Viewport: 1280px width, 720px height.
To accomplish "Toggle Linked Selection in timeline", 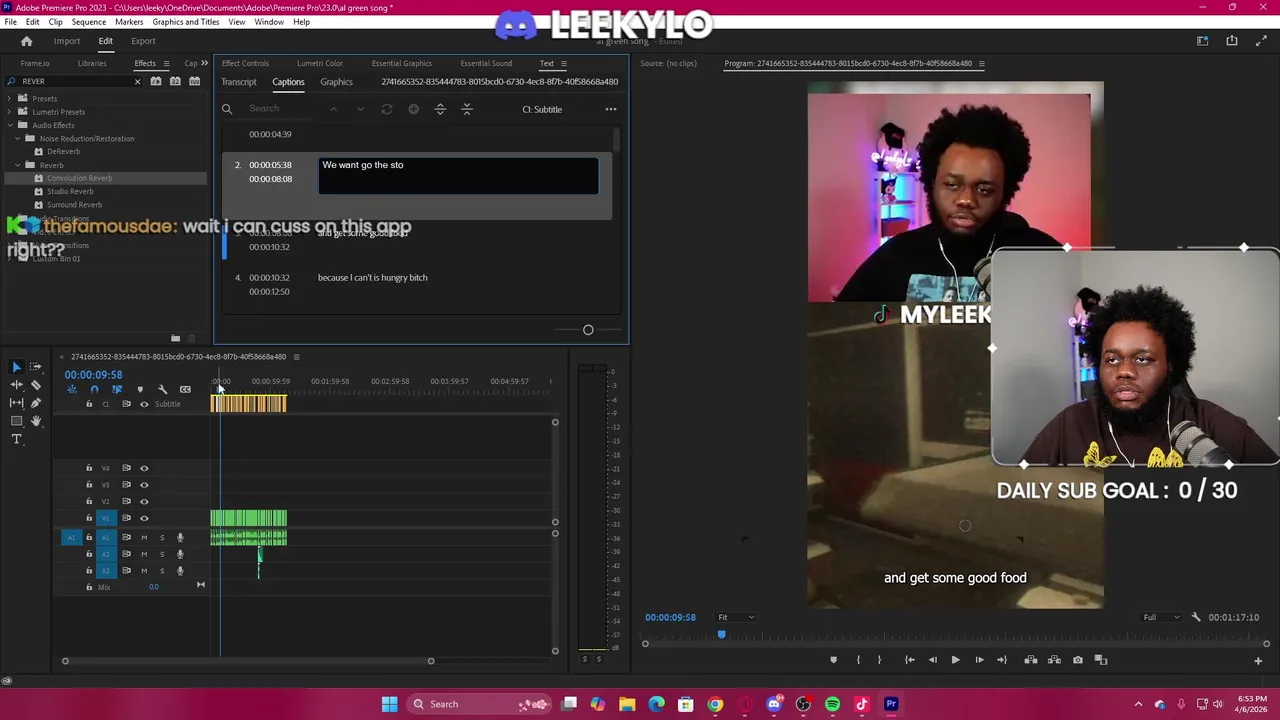I will (x=117, y=390).
